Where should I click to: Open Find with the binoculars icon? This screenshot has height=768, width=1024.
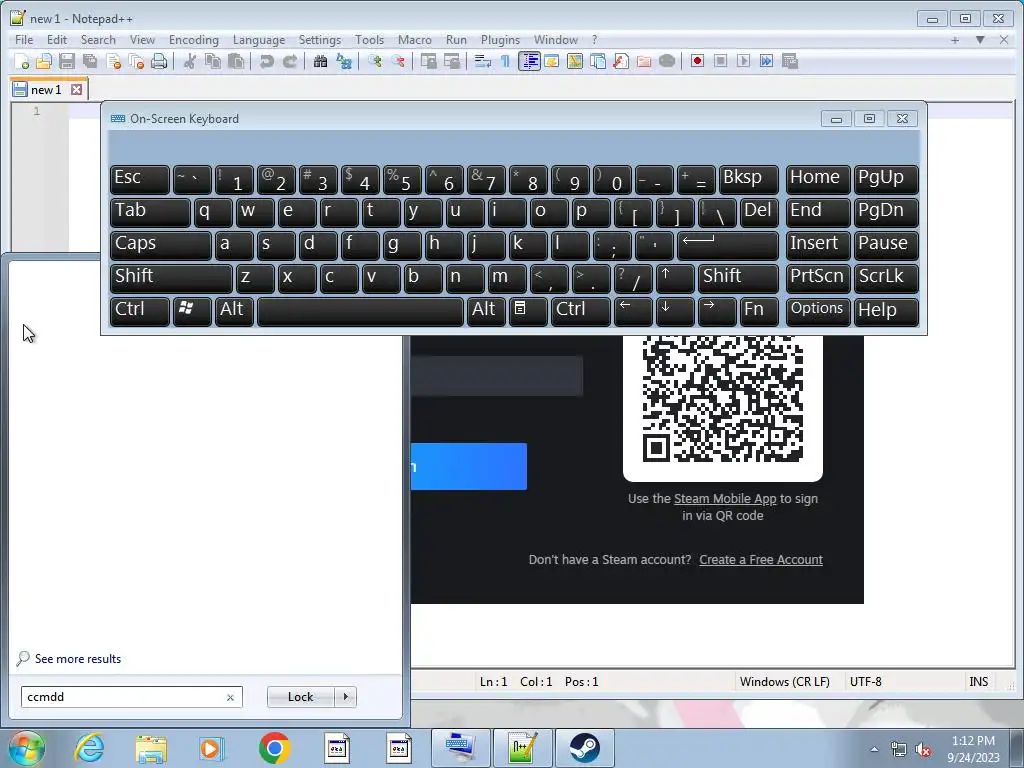(x=321, y=61)
